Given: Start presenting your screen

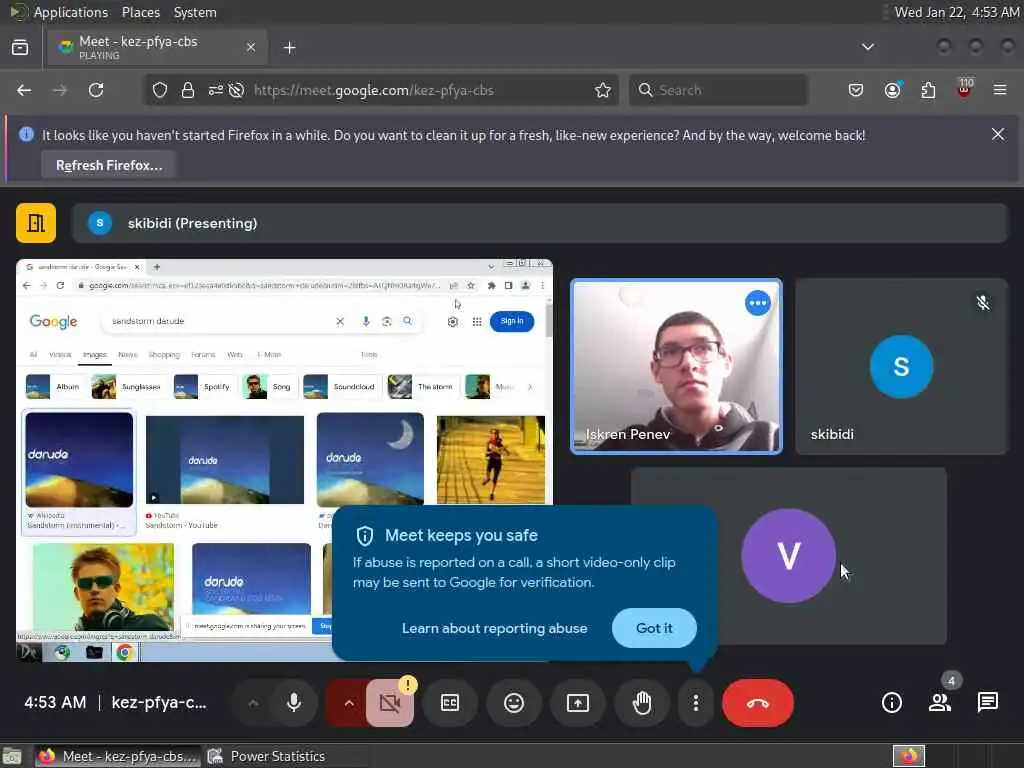Looking at the screenshot, I should 578,703.
